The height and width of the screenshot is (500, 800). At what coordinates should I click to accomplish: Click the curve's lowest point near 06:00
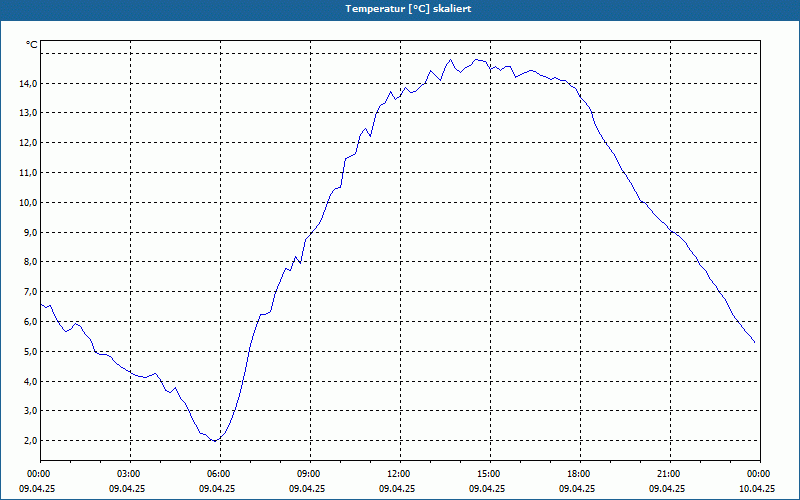pos(215,441)
